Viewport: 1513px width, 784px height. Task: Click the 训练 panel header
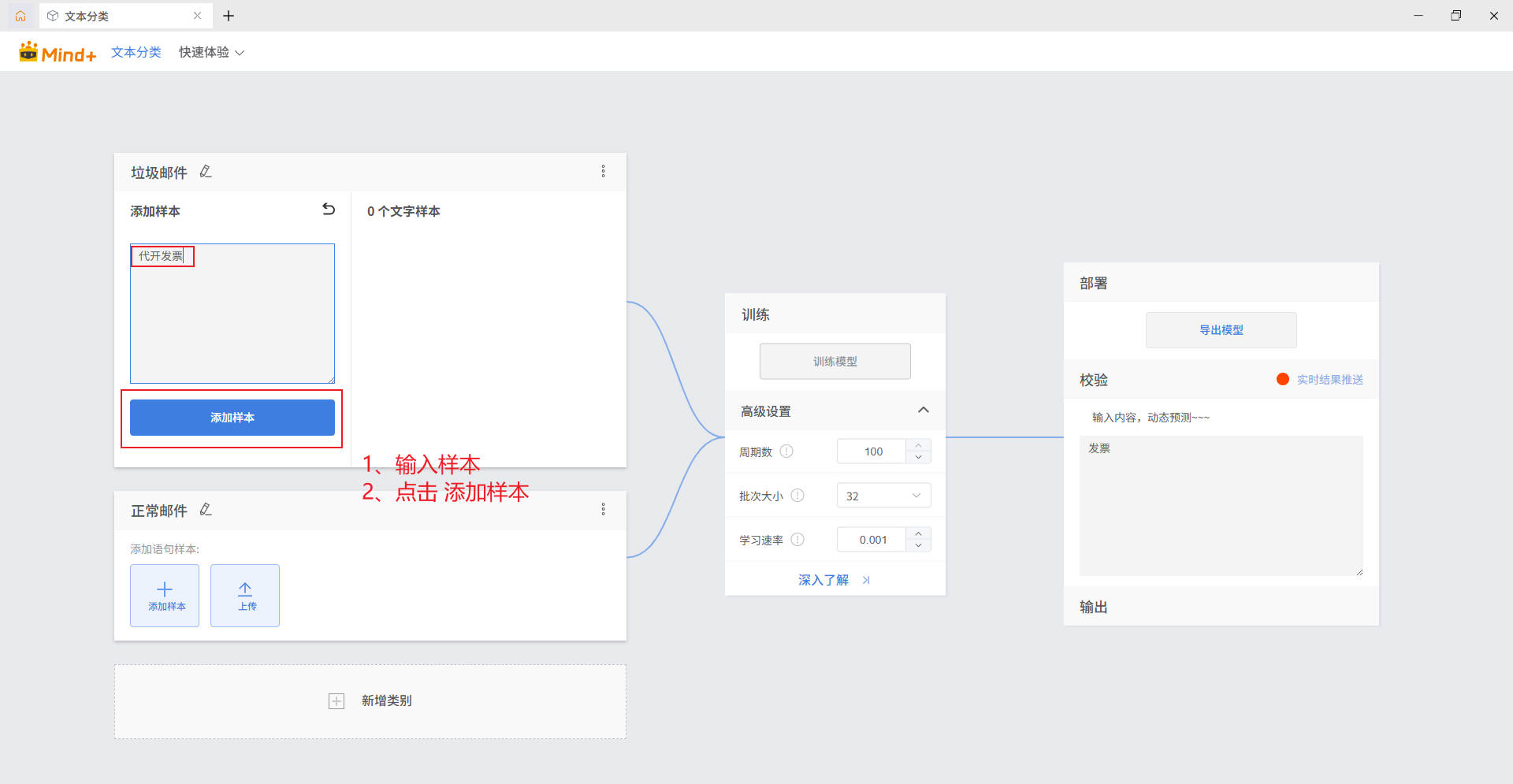click(835, 314)
